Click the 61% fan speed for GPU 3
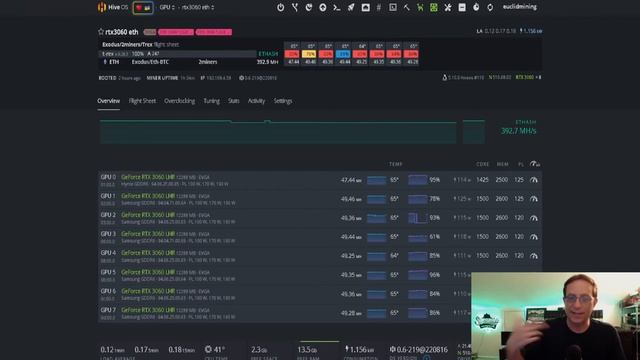 pos(434,237)
